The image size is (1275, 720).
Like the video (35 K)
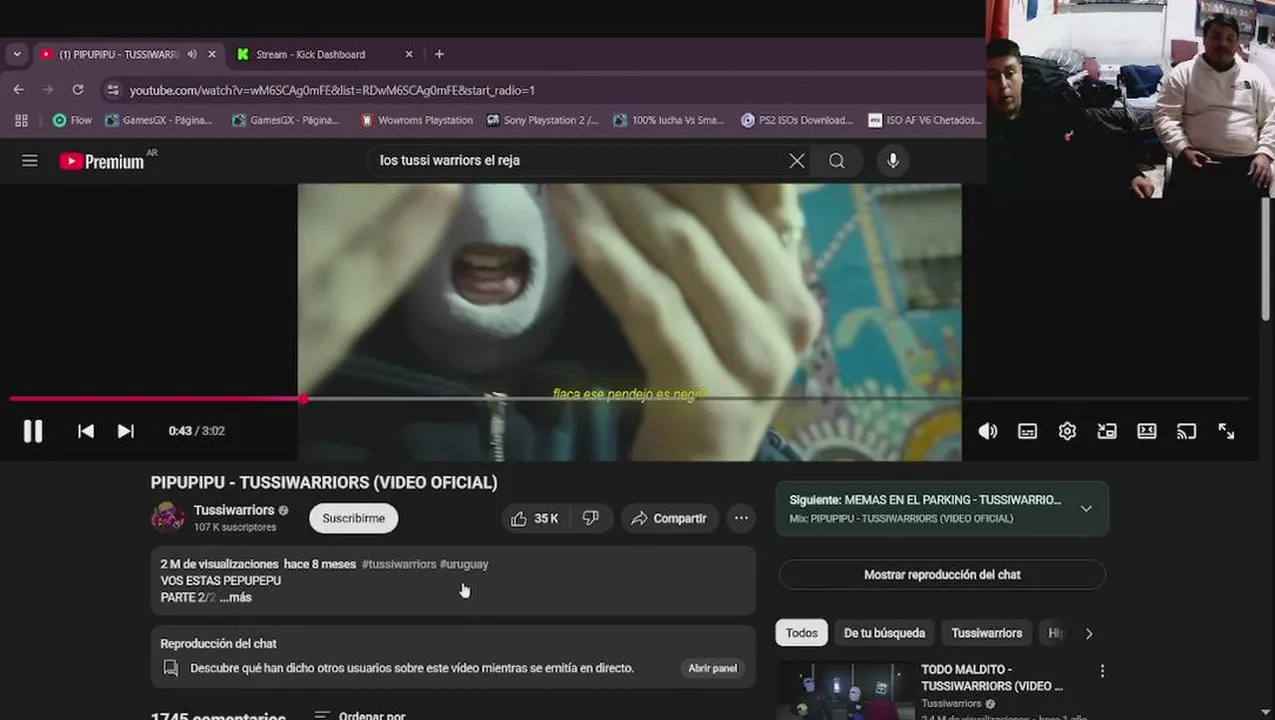coord(535,518)
